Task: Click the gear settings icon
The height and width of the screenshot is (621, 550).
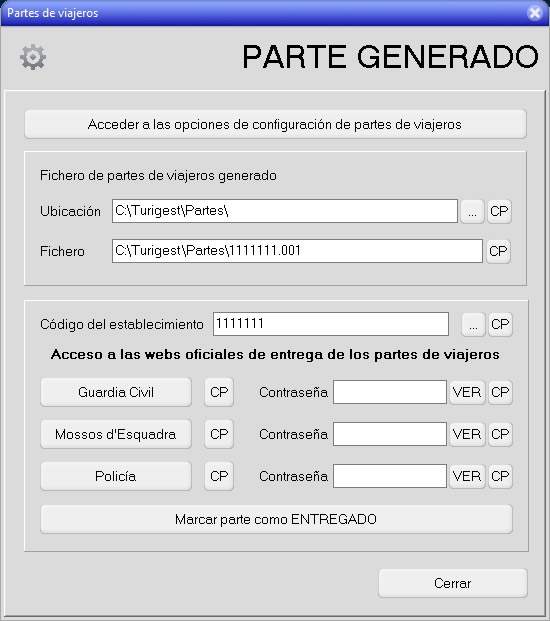Action: (x=33, y=57)
